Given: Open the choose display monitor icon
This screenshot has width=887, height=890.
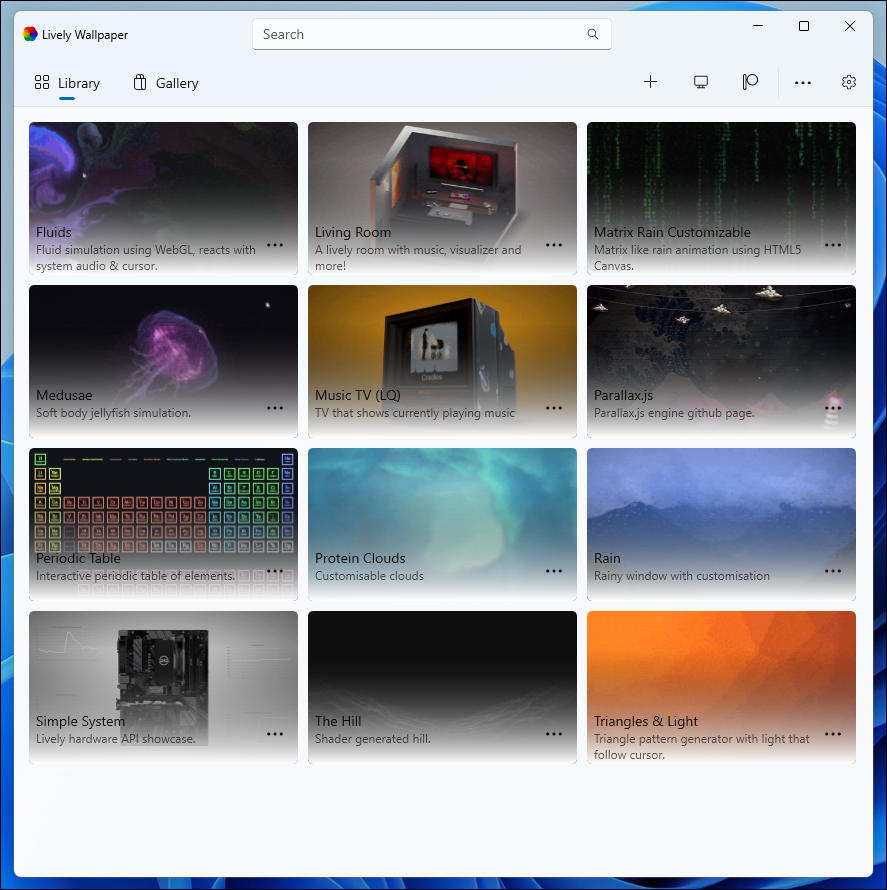Looking at the screenshot, I should click(x=700, y=82).
